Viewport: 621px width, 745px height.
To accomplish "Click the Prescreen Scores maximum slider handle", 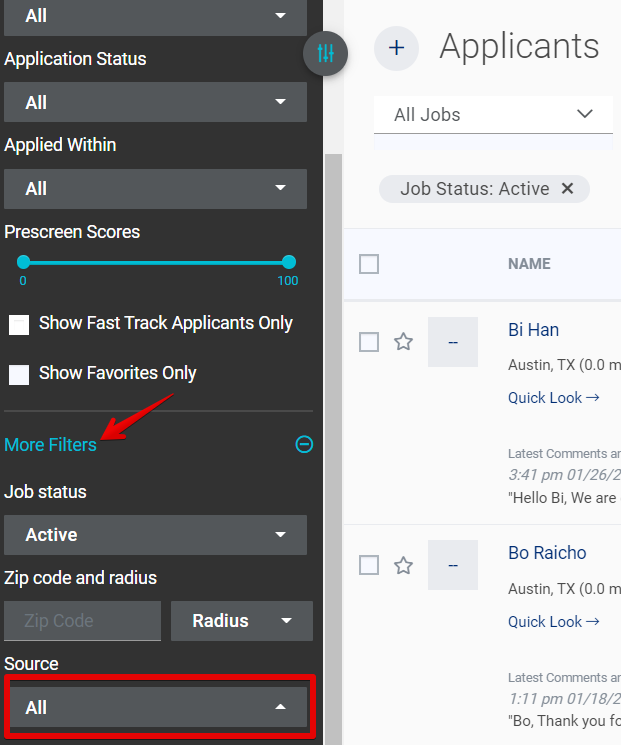I will 289,262.
